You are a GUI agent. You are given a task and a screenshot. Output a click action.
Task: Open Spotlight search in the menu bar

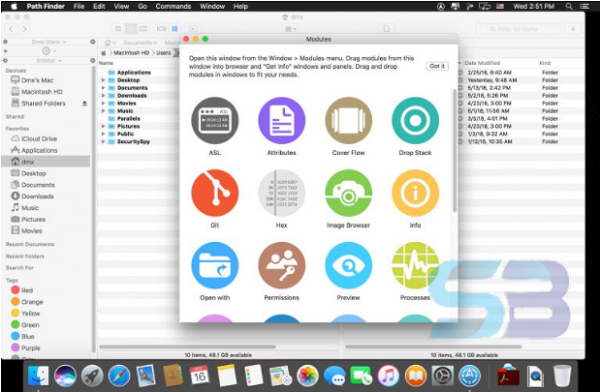[x=569, y=6]
